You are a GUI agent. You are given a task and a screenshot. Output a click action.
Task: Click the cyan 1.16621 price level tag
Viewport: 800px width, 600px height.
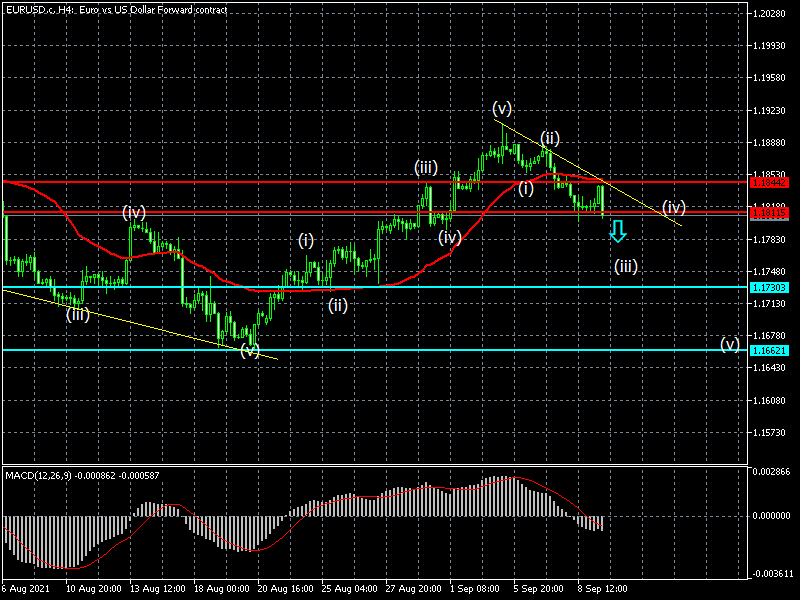coord(772,351)
